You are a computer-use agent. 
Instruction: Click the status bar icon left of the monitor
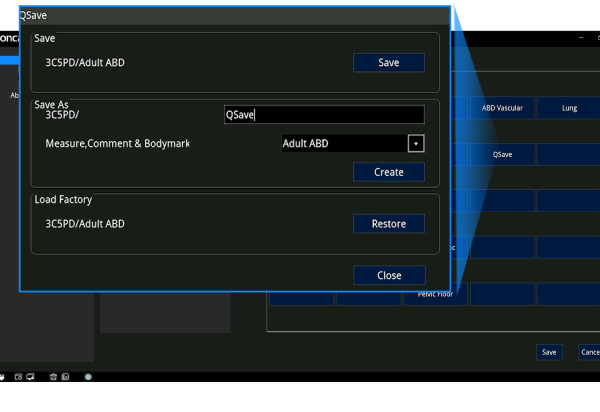pyautogui.click(x=17, y=377)
